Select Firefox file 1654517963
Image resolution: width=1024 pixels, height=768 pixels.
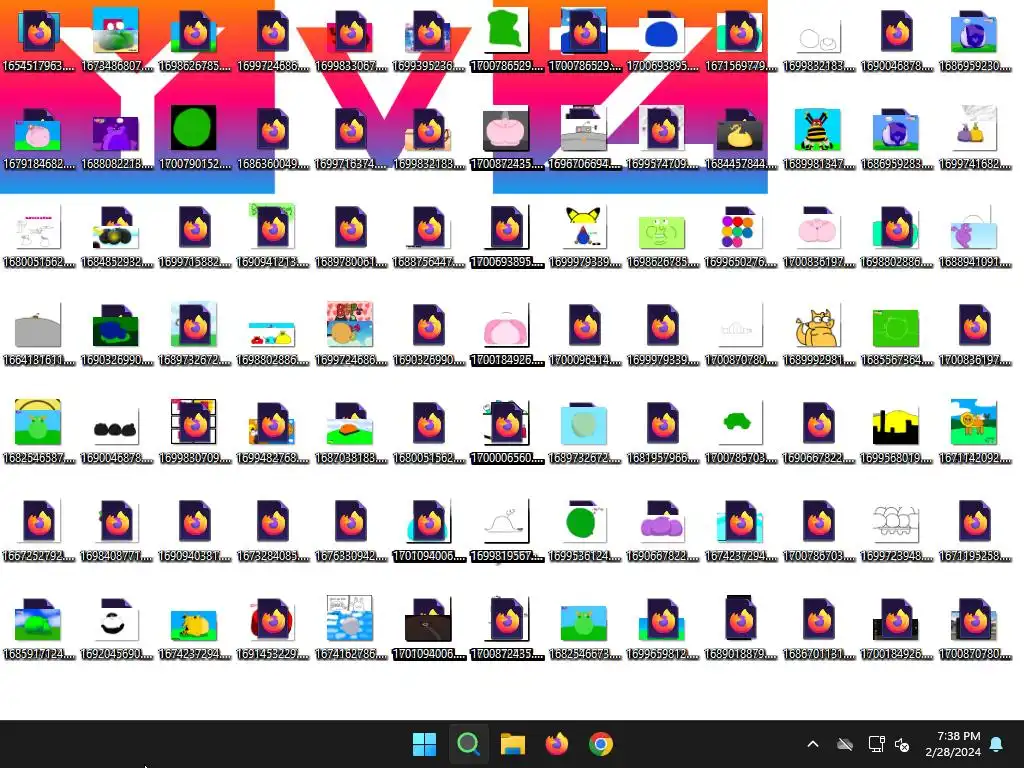[x=39, y=40]
